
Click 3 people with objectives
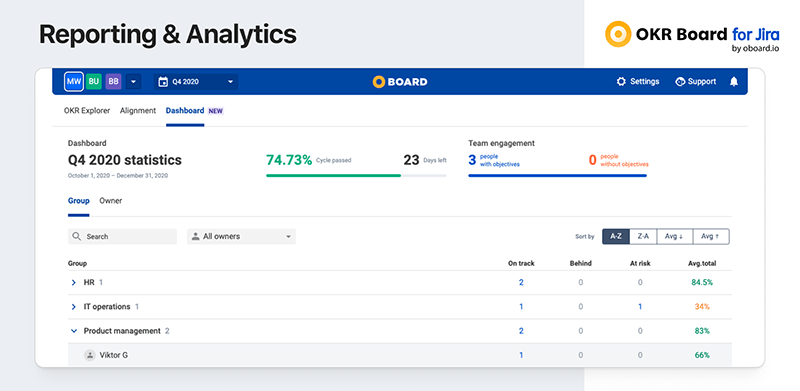pos(494,160)
